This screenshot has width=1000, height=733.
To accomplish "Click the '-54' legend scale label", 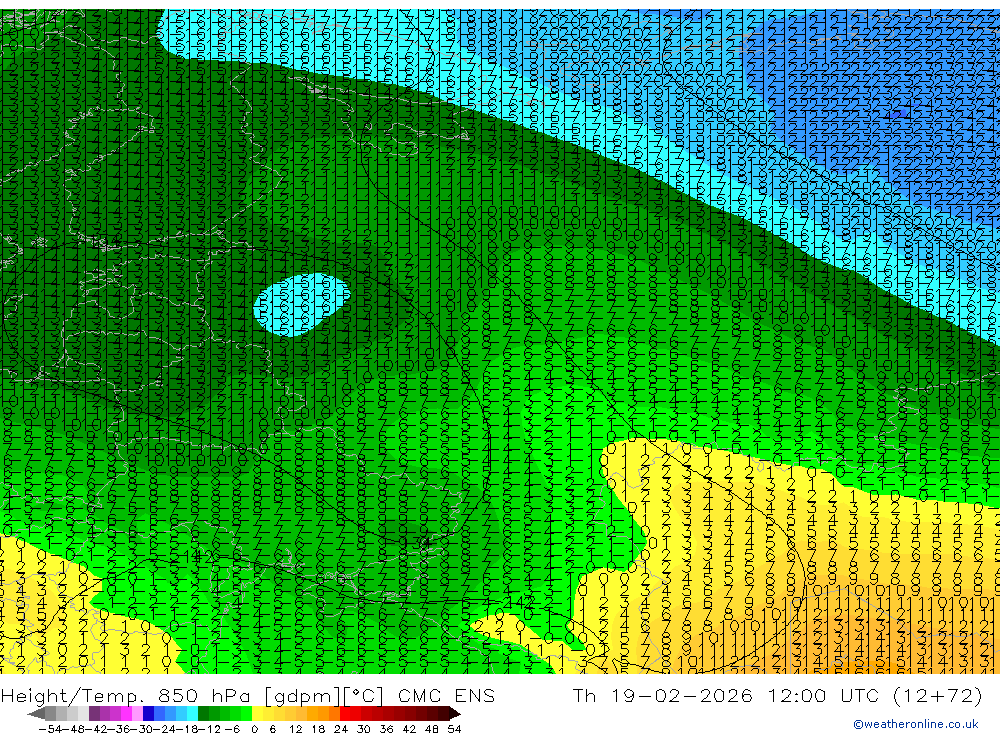I will (x=50, y=729).
